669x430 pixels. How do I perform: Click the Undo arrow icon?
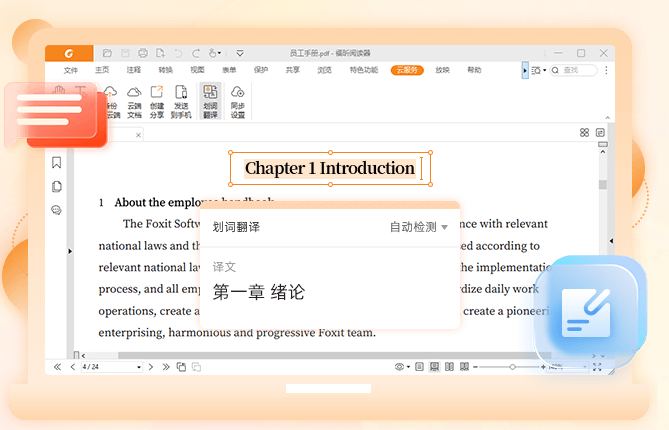(178, 53)
